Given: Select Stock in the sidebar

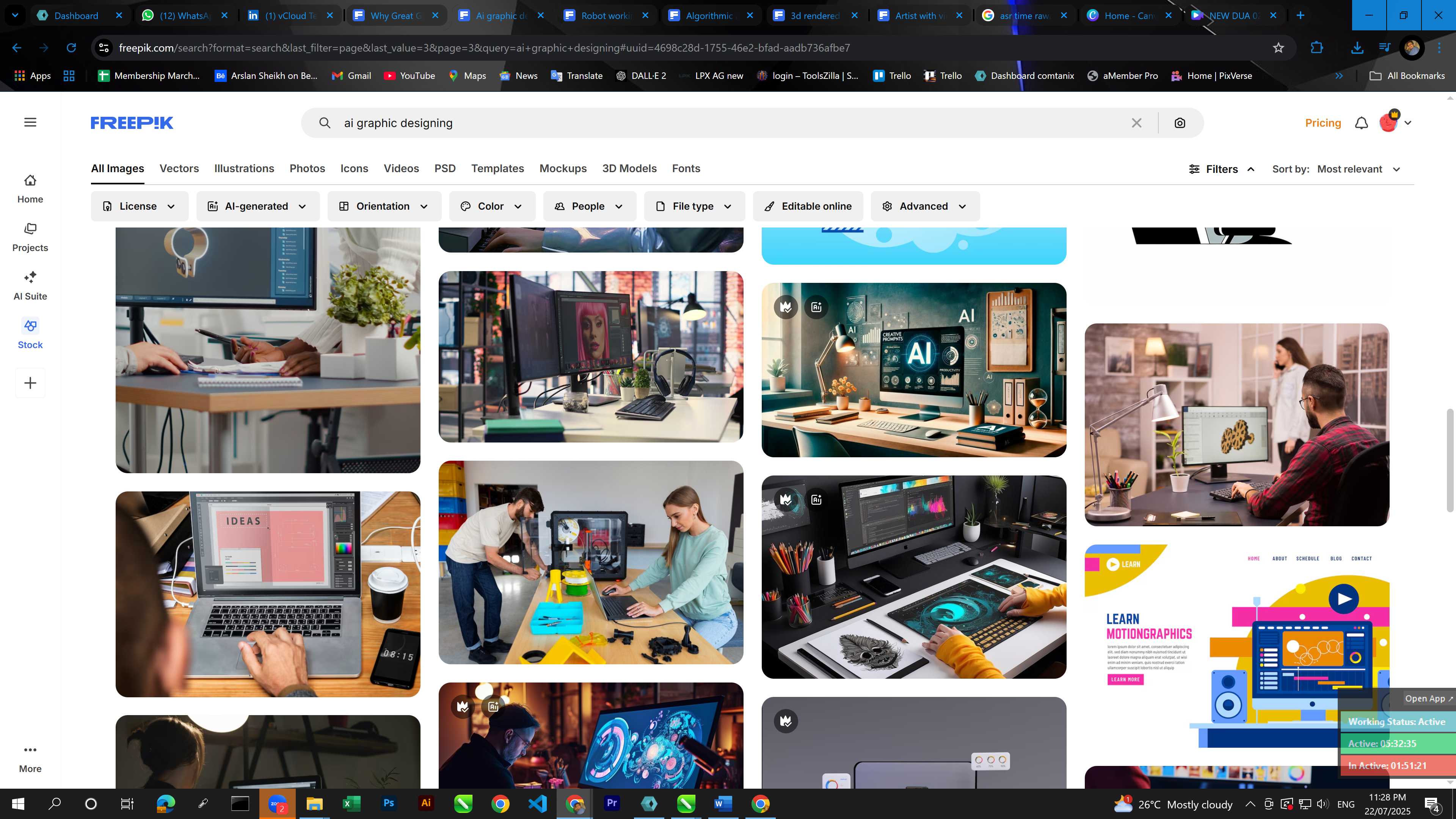Looking at the screenshot, I should (x=30, y=334).
